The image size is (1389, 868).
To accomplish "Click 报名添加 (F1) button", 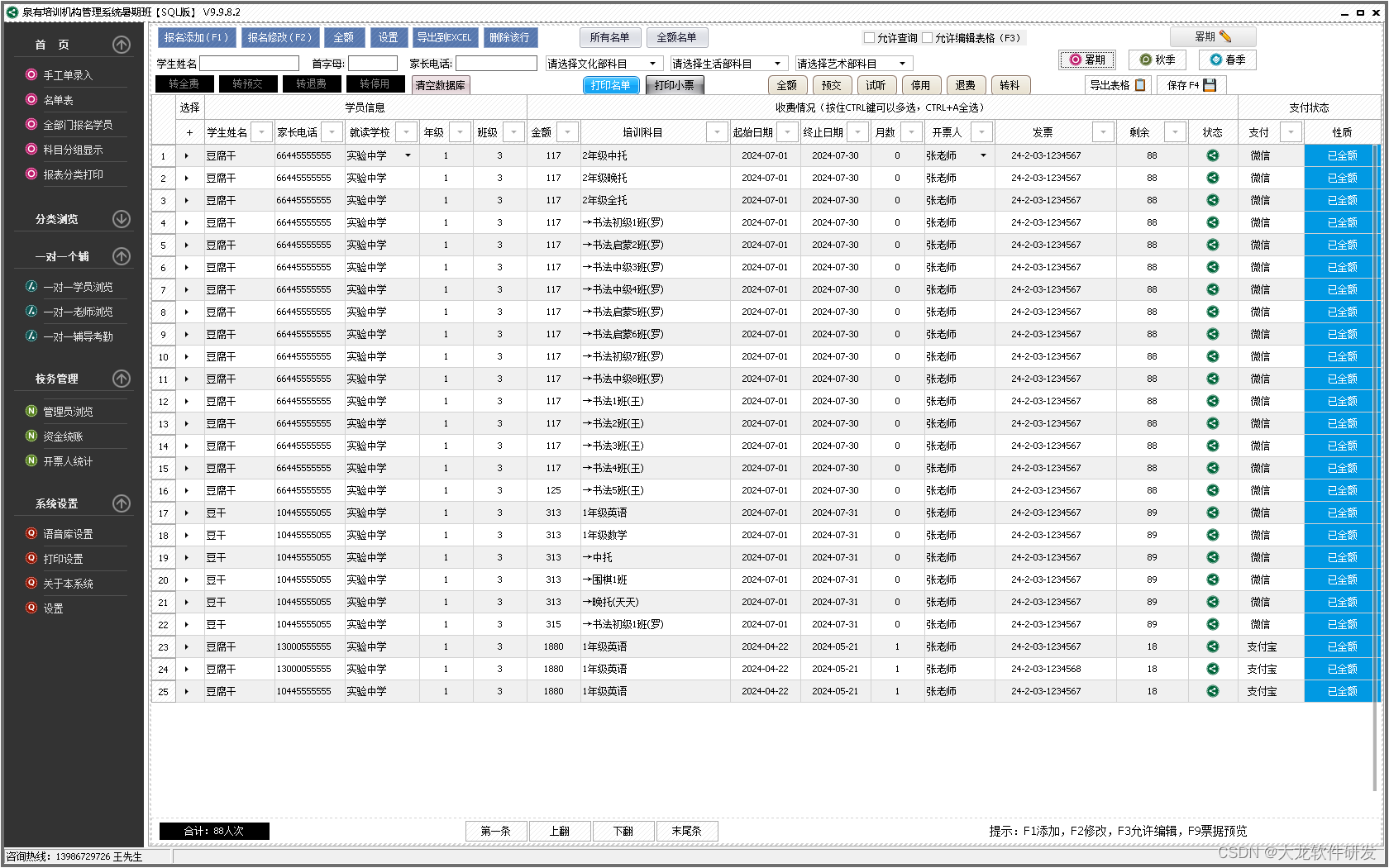I will 196,37.
